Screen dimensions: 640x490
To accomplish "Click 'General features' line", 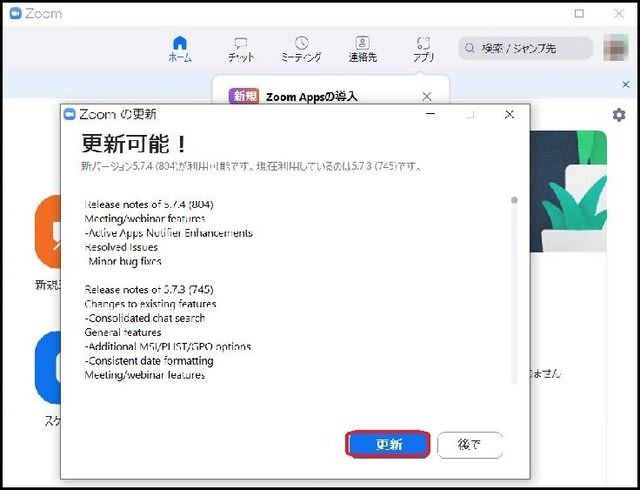I will pyautogui.click(x=123, y=332).
